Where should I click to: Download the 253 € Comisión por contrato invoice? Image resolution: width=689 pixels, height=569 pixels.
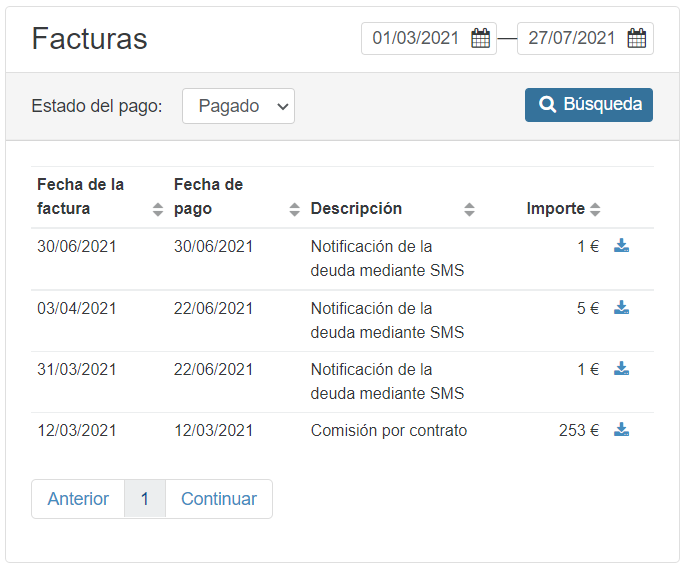pyautogui.click(x=621, y=430)
